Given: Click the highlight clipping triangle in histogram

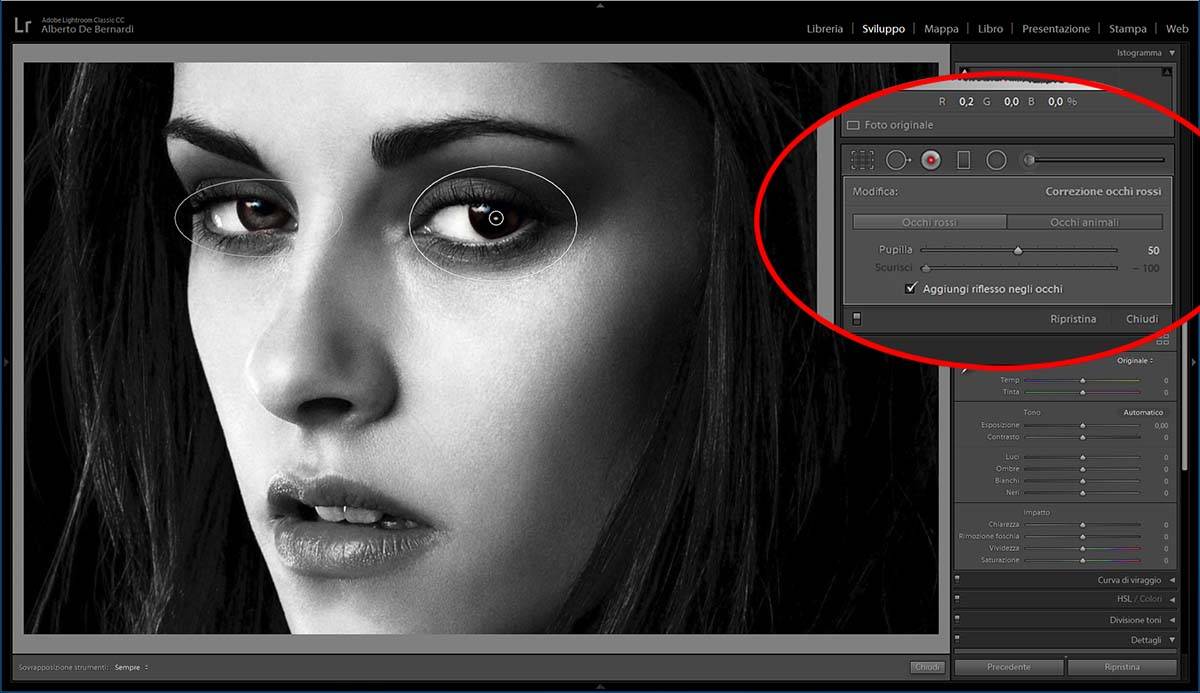Looking at the screenshot, I should (x=1167, y=73).
